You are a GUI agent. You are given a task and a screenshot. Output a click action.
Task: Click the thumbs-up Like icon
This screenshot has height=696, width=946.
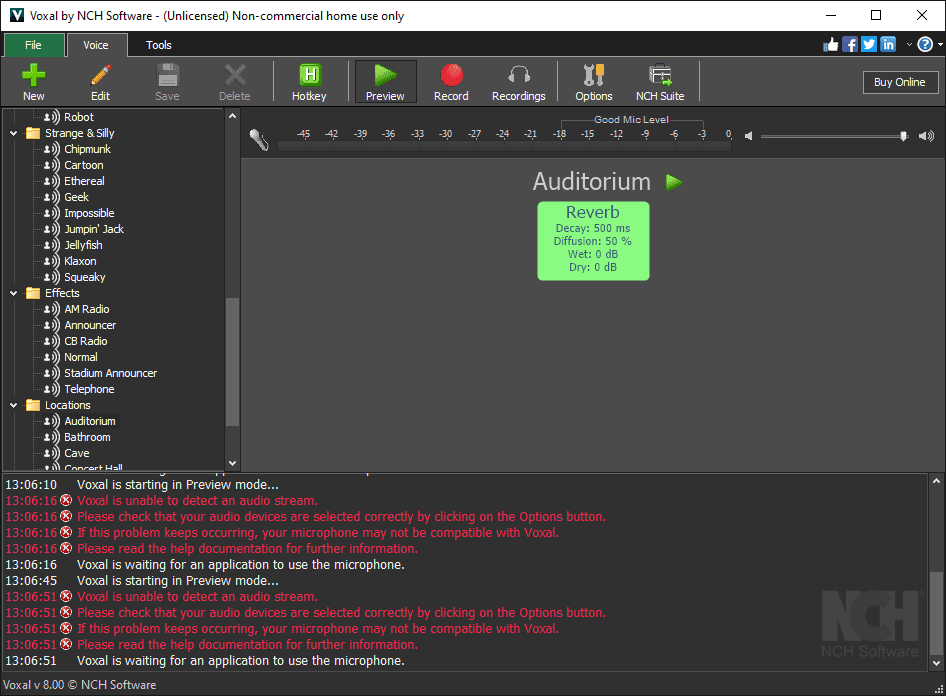point(831,45)
